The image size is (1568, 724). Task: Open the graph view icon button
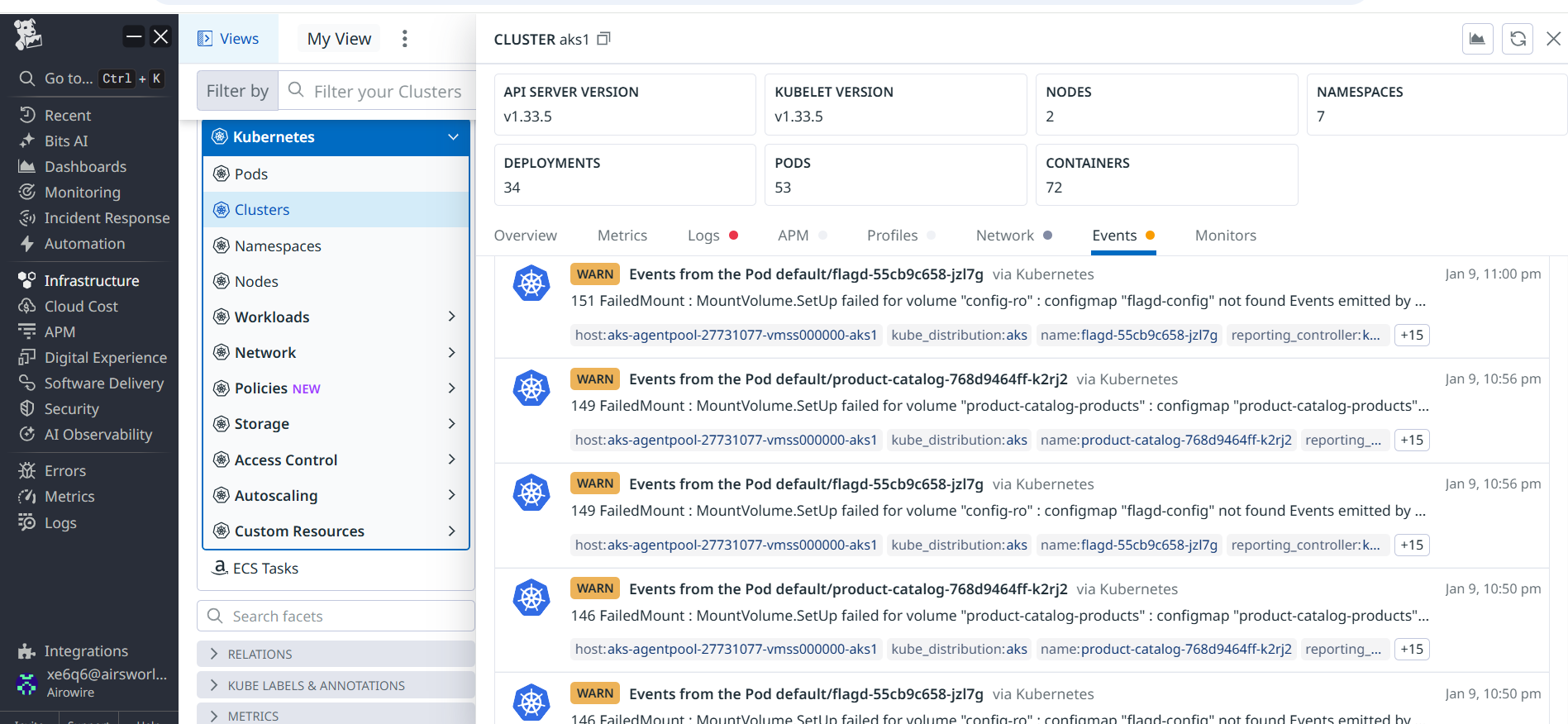pos(1477,39)
